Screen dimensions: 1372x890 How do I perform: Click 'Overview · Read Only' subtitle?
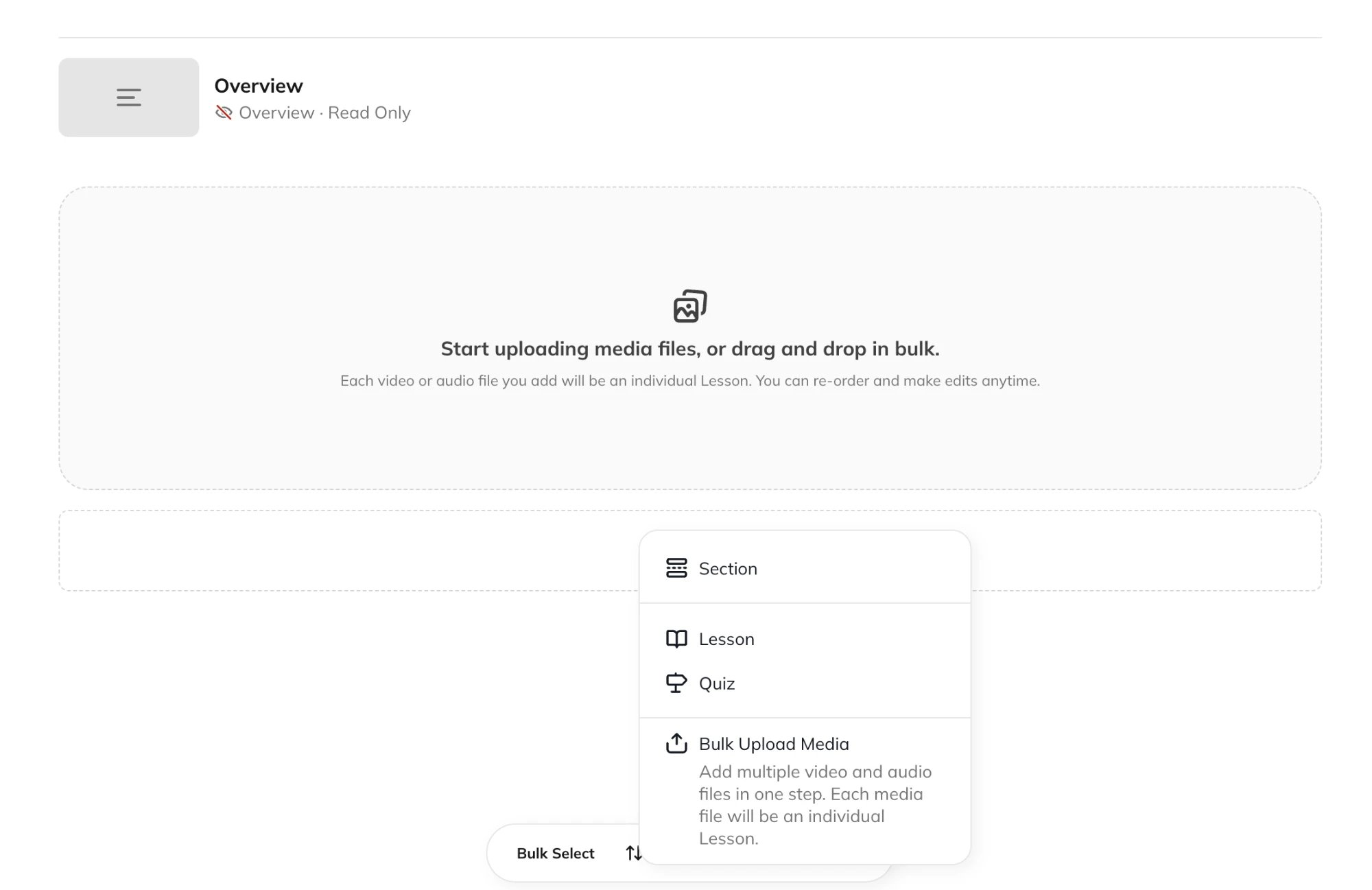pos(324,113)
